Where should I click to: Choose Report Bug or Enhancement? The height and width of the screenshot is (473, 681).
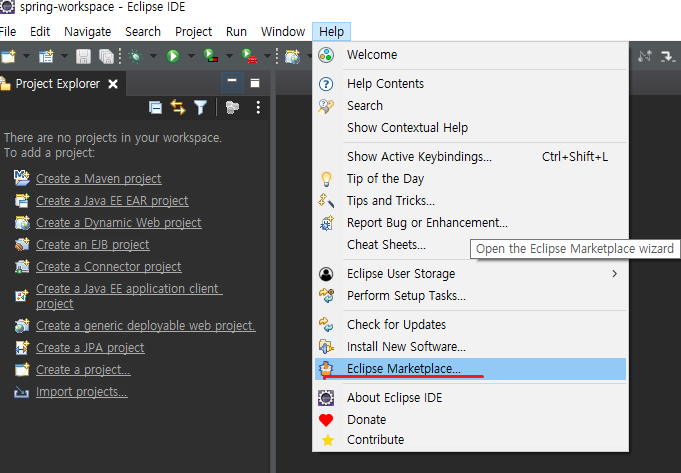pyautogui.click(x=471, y=223)
